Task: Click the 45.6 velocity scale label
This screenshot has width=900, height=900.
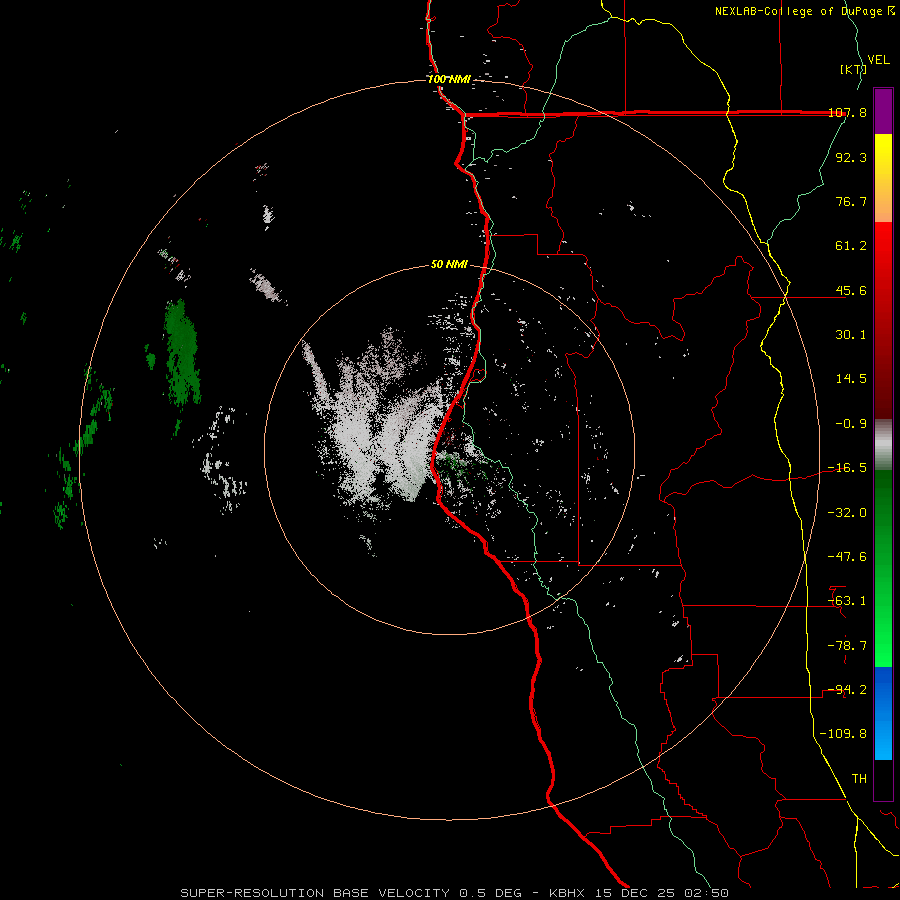Action: [851, 290]
